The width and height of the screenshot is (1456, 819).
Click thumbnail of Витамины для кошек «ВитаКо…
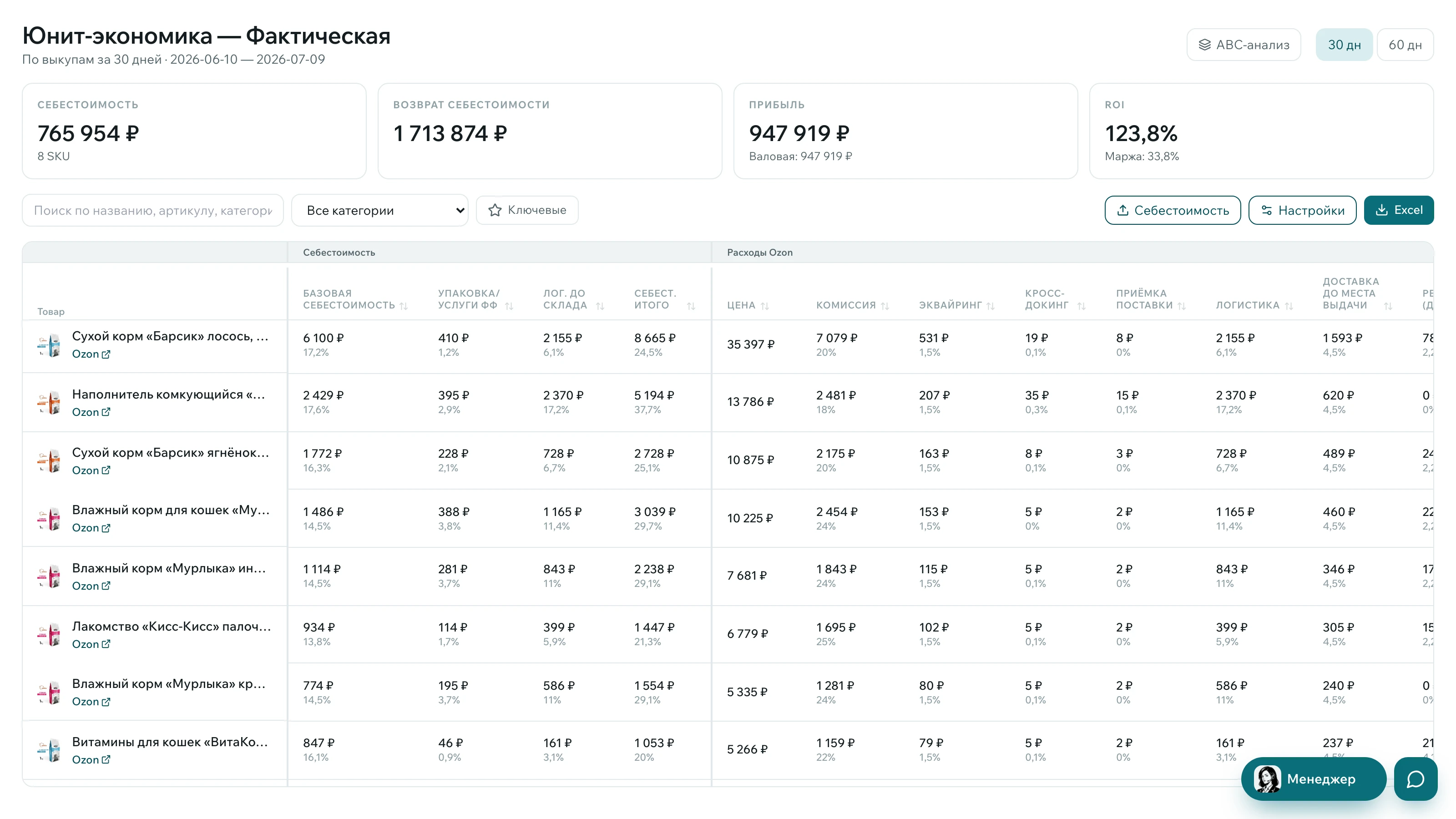49,751
